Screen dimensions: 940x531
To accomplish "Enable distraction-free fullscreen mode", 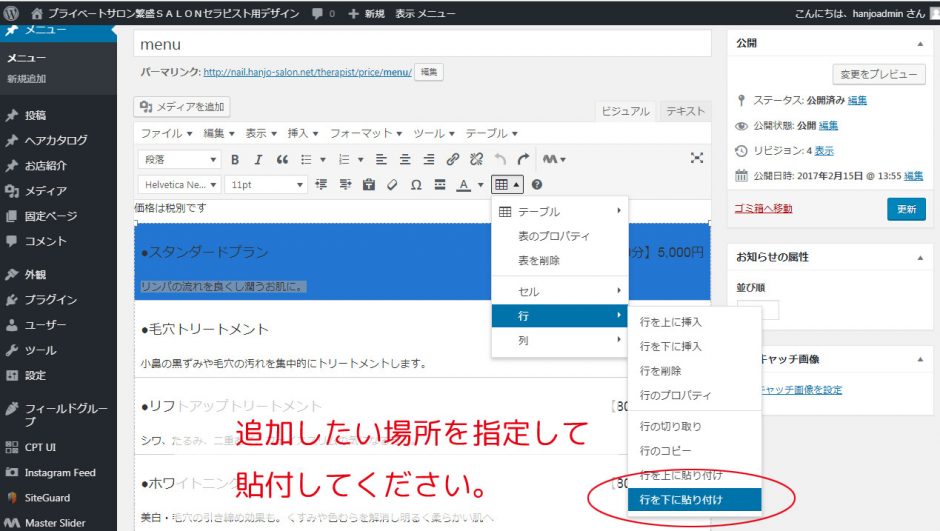I will [x=697, y=158].
